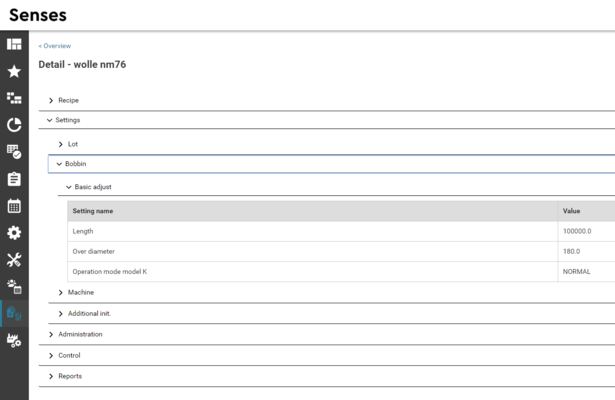Open the dashboard icon in sidebar
Screen dimensions: 615x400
[14, 44]
